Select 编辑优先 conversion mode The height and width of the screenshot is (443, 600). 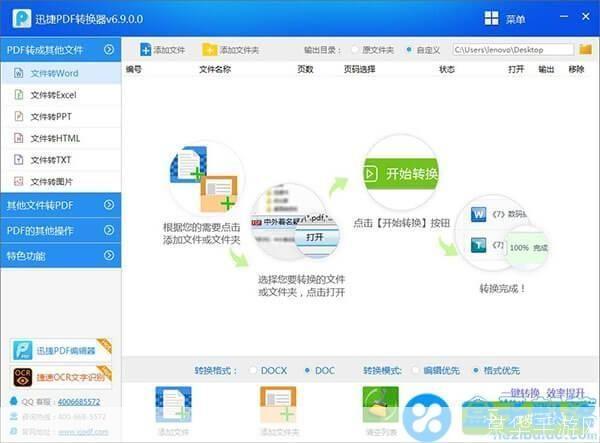click(415, 370)
